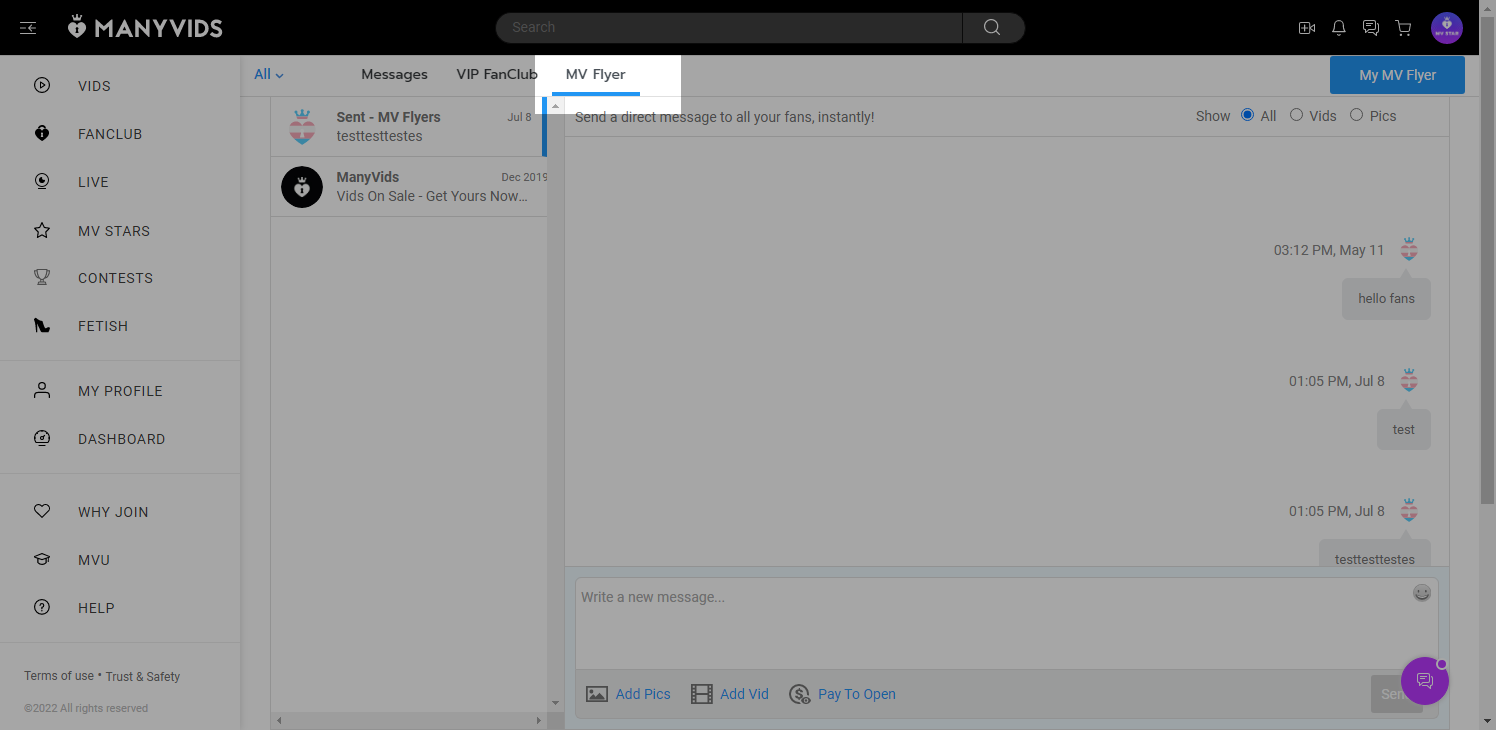Click the Help question mark icon

tap(42, 608)
